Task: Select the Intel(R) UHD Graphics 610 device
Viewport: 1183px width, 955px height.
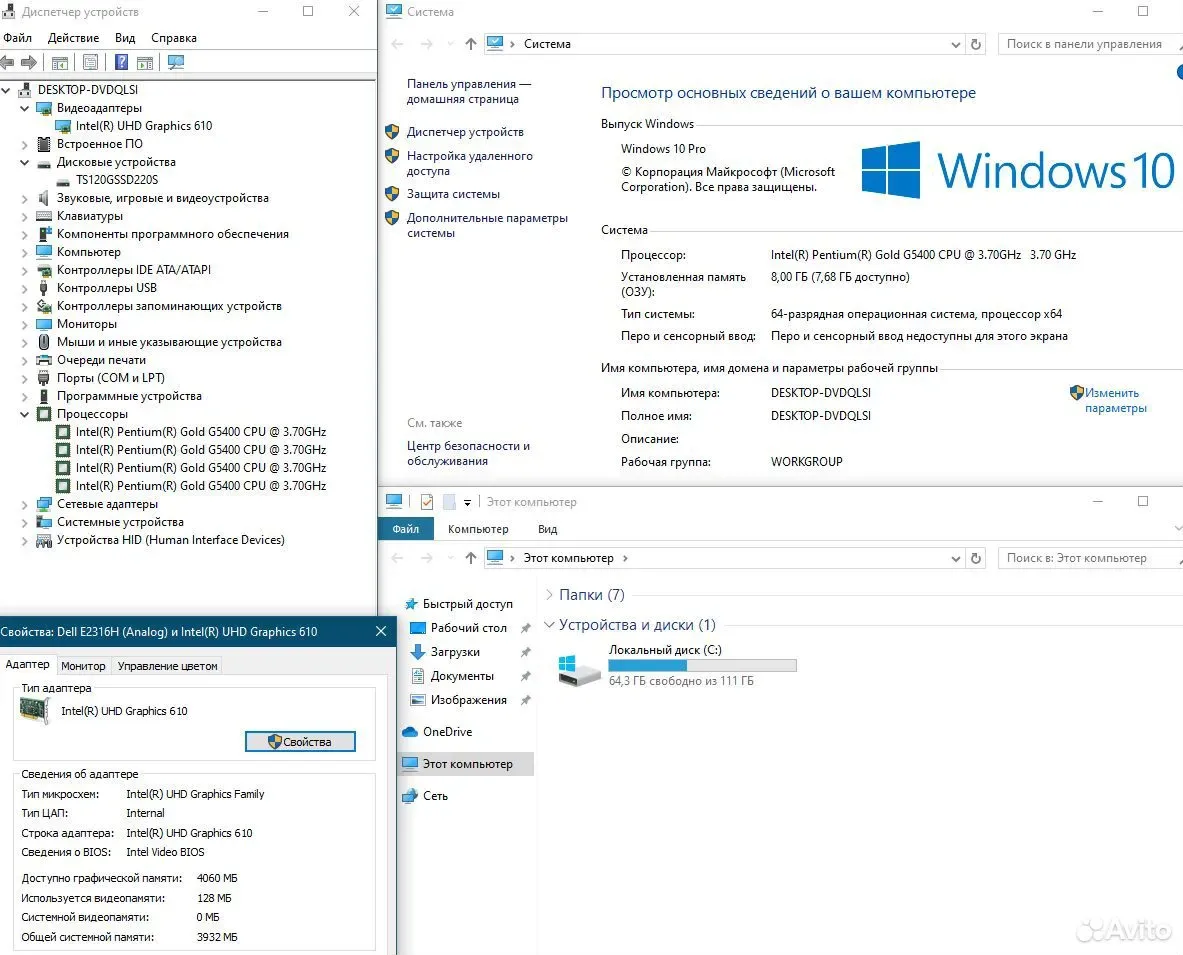Action: (143, 126)
